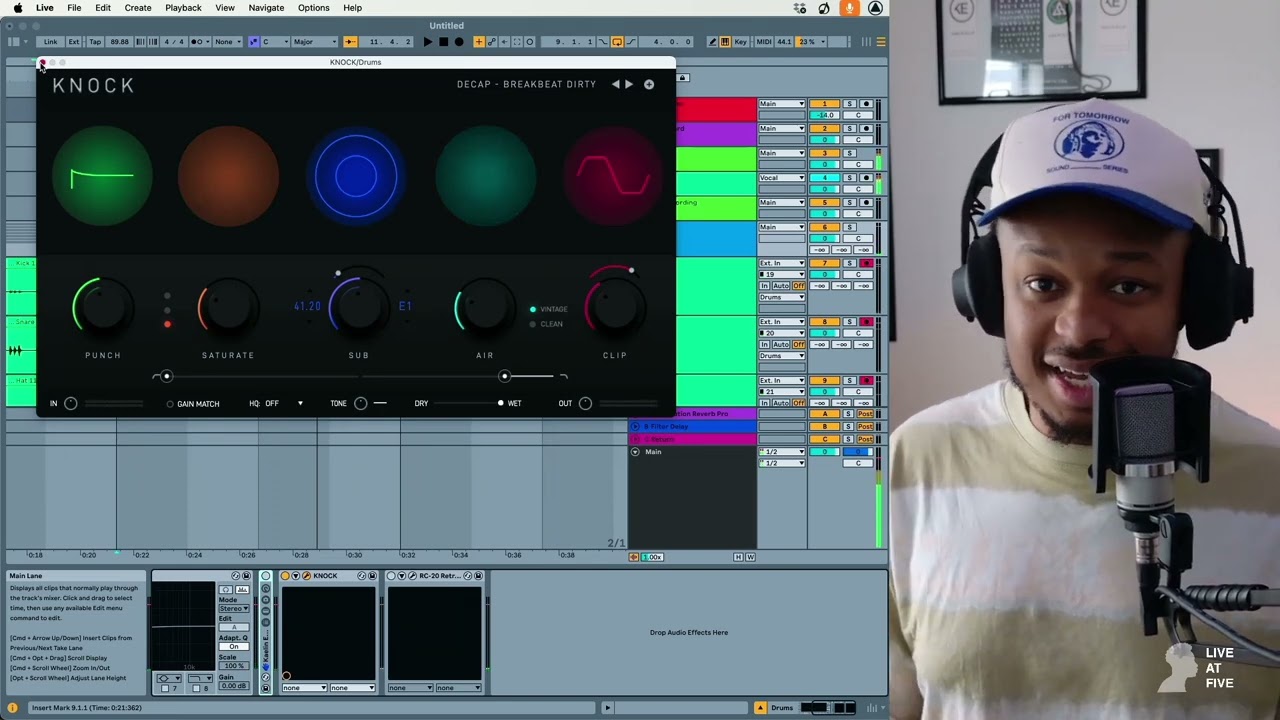The width and height of the screenshot is (1280, 720).
Task: Go to previous KNOCK preset arrow
Action: pyautogui.click(x=616, y=85)
